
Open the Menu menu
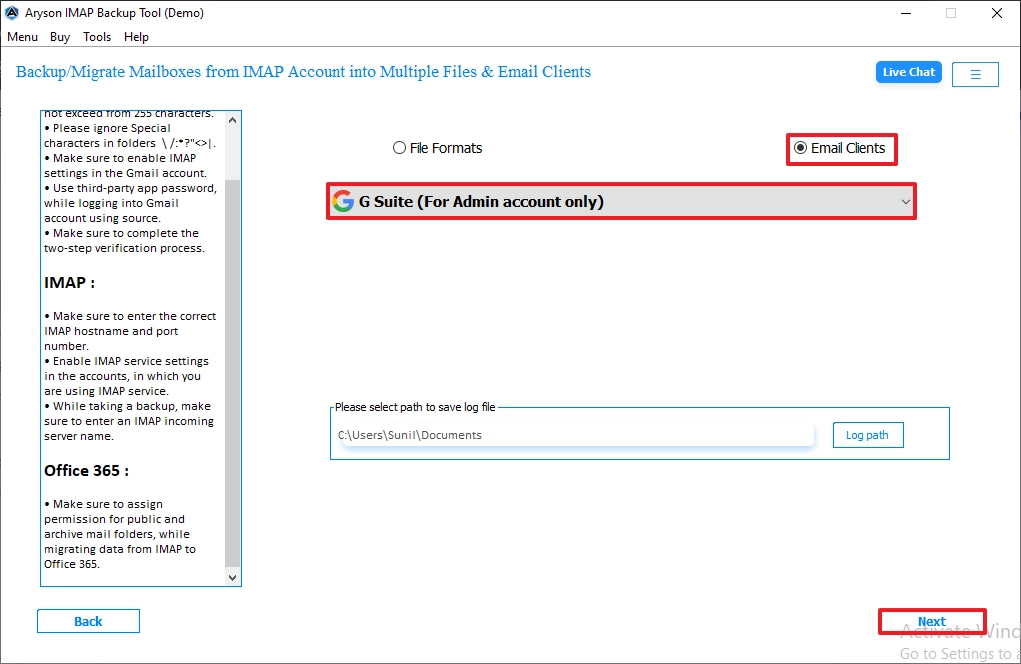coord(22,37)
